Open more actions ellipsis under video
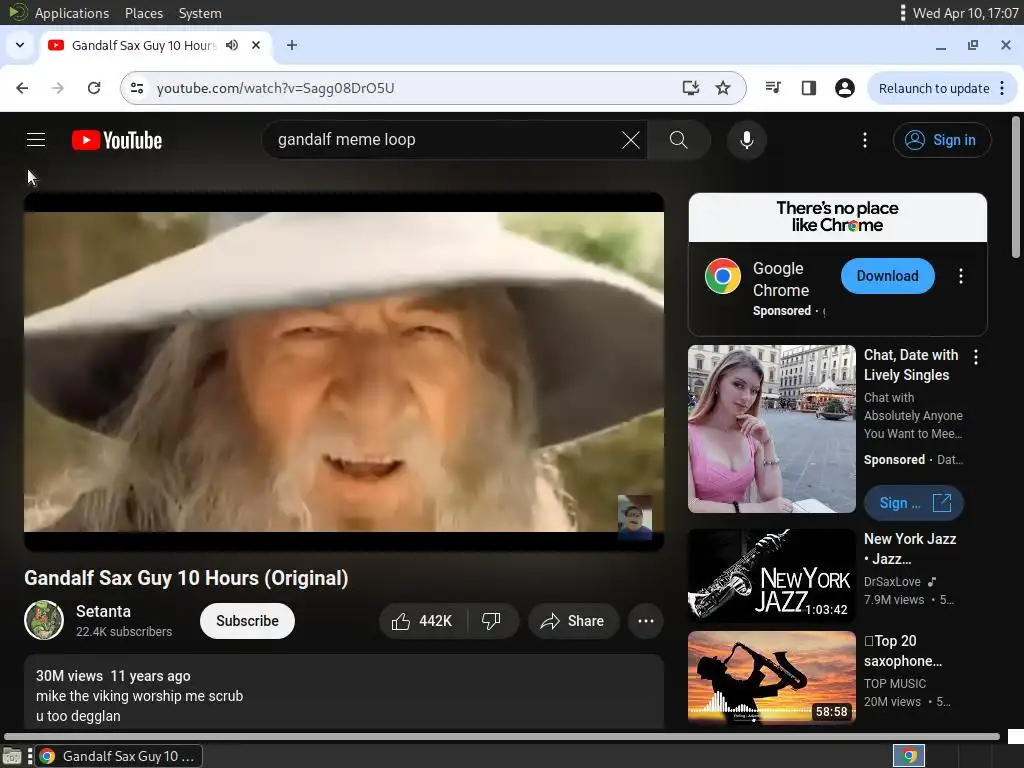Image resolution: width=1024 pixels, height=768 pixels. coord(646,621)
